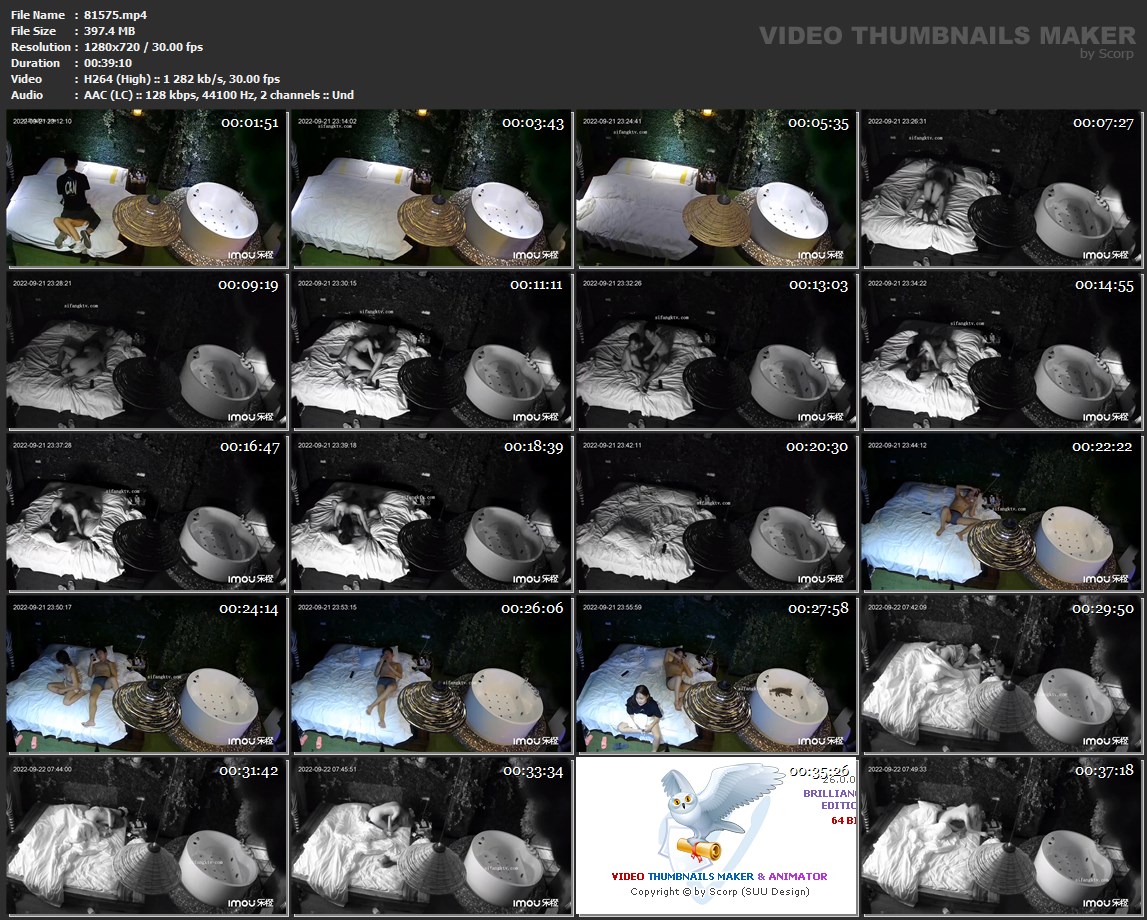This screenshot has height=920, width=1147.
Task: Click the Resolution value 1280x720 / 30.00 fps
Action: click(146, 47)
